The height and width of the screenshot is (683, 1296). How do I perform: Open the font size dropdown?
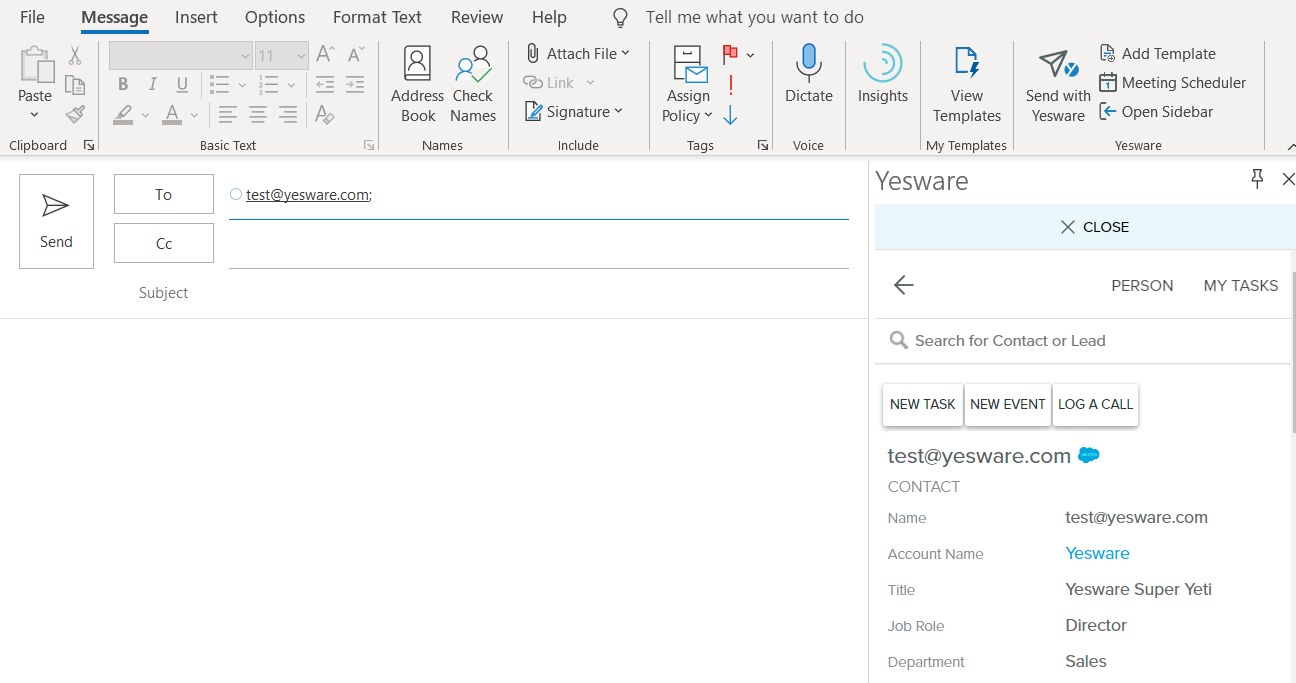click(x=301, y=56)
